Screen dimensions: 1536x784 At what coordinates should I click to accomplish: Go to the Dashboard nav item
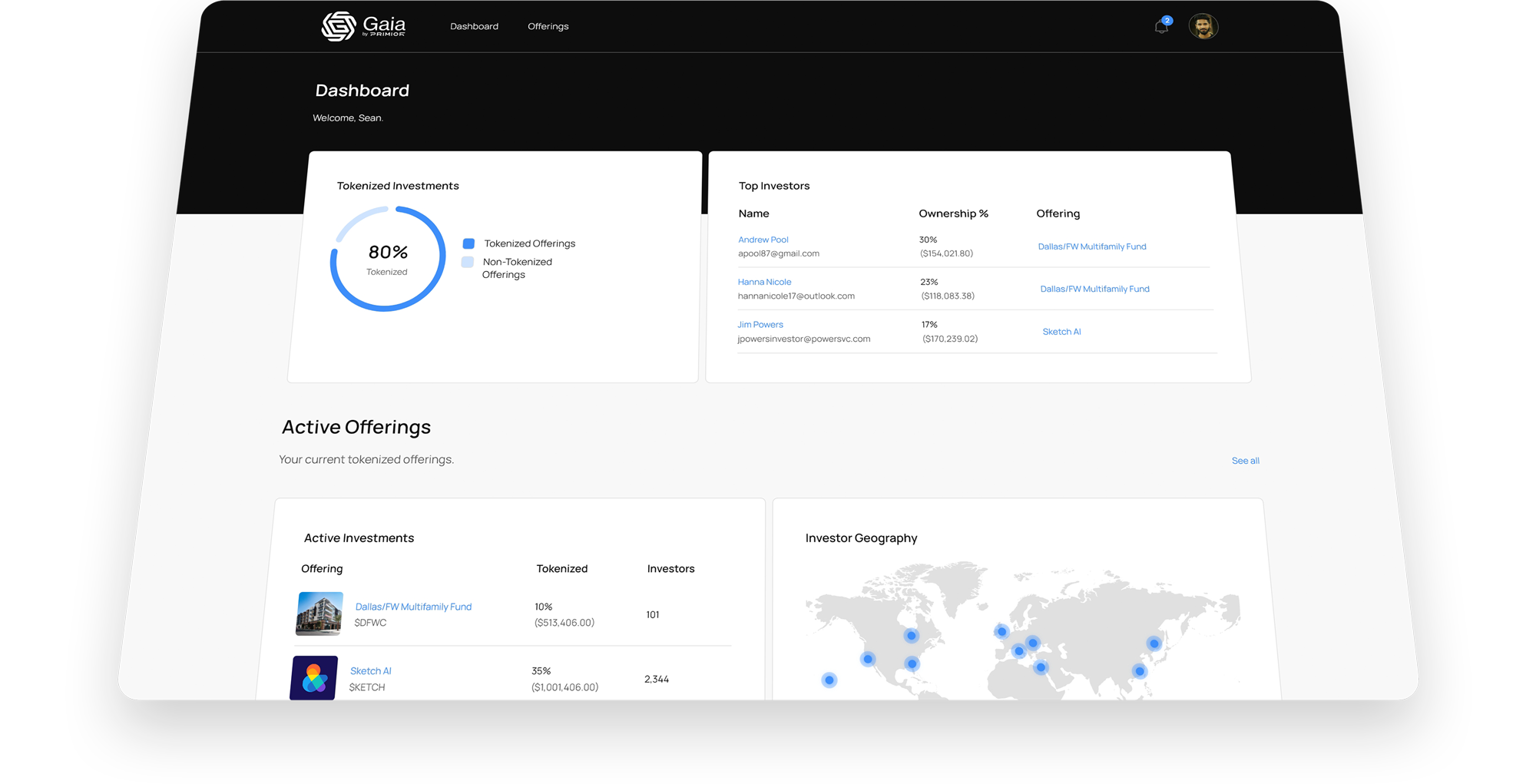tap(474, 26)
